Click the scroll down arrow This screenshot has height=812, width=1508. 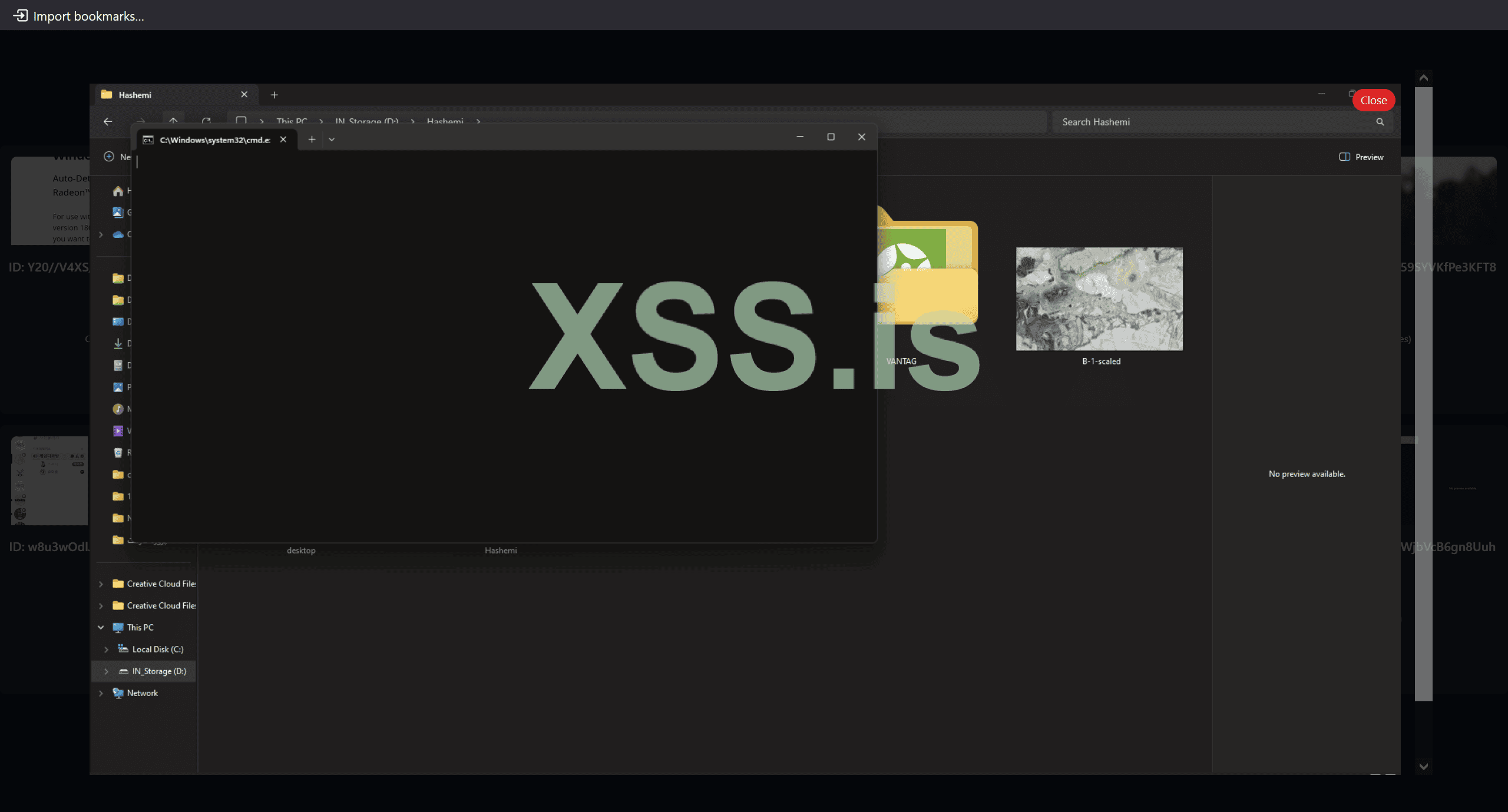tap(1424, 766)
